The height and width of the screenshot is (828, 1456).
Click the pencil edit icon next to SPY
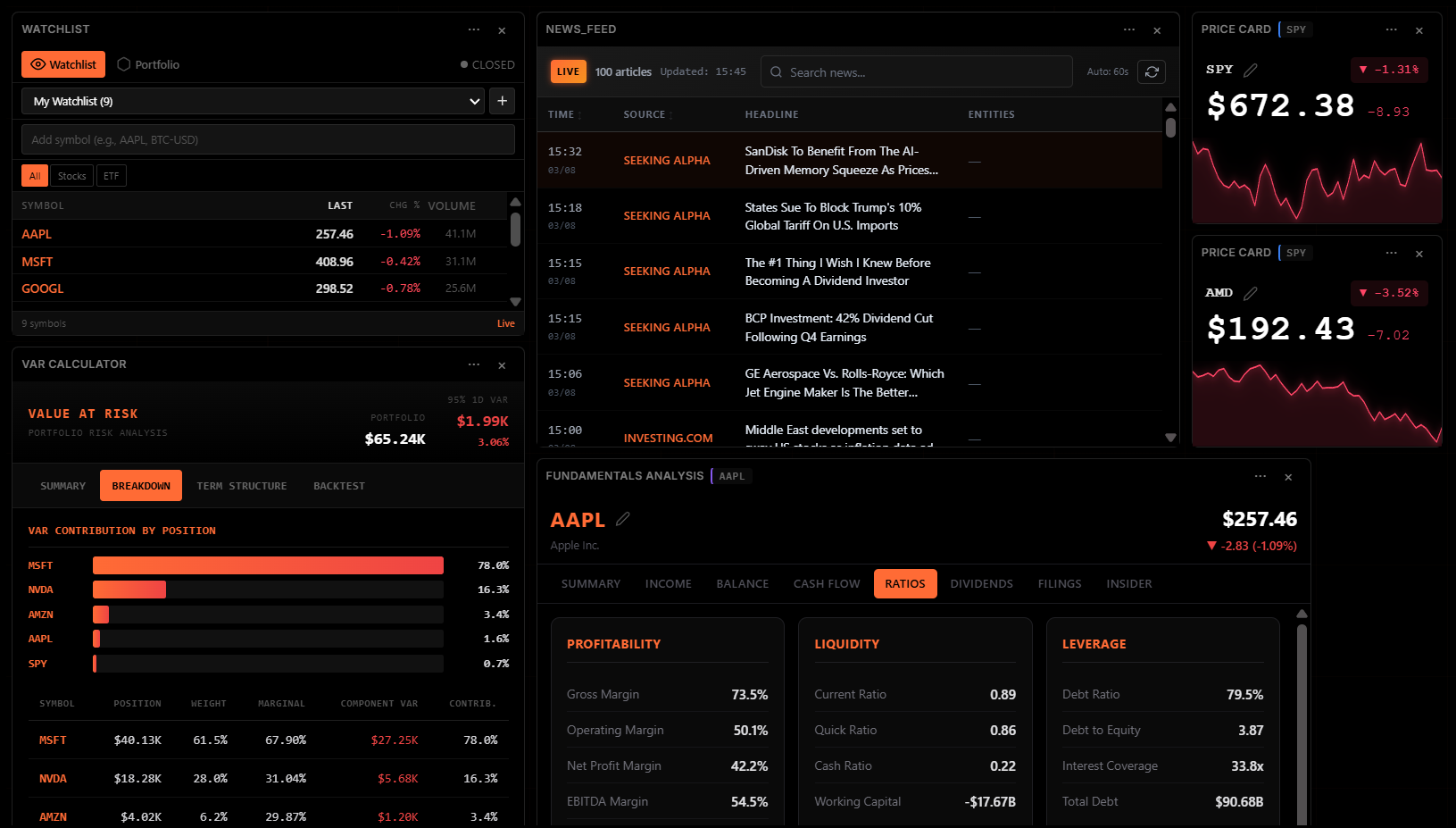point(1252,70)
